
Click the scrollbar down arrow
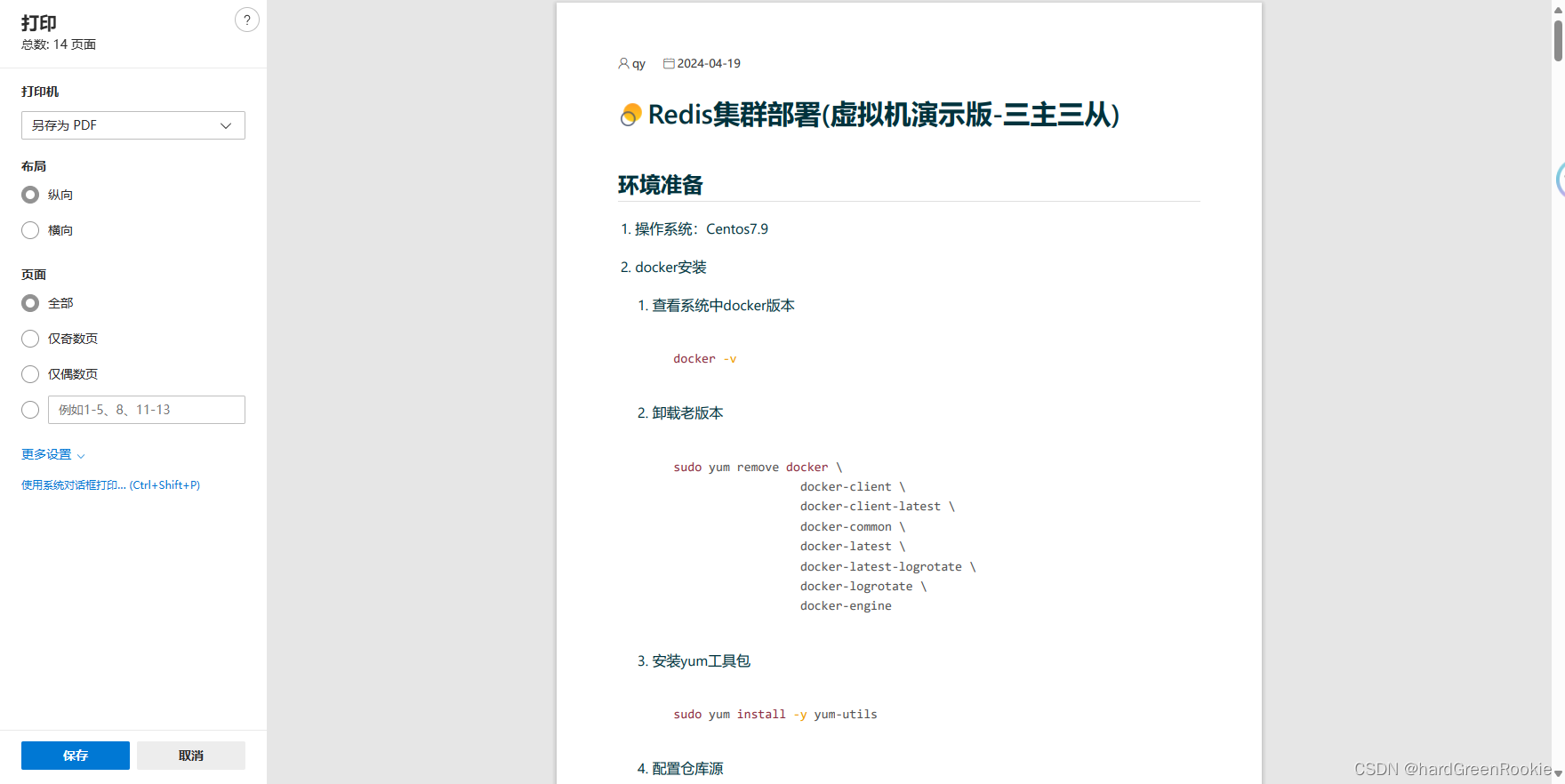pos(1559,773)
